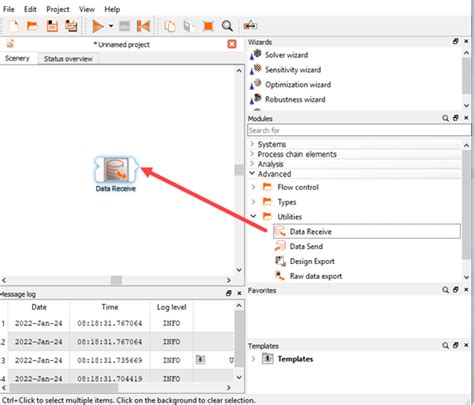This screenshot has height=405, width=474.
Task: Expand the Flow control folder
Action: pyautogui.click(x=253, y=187)
